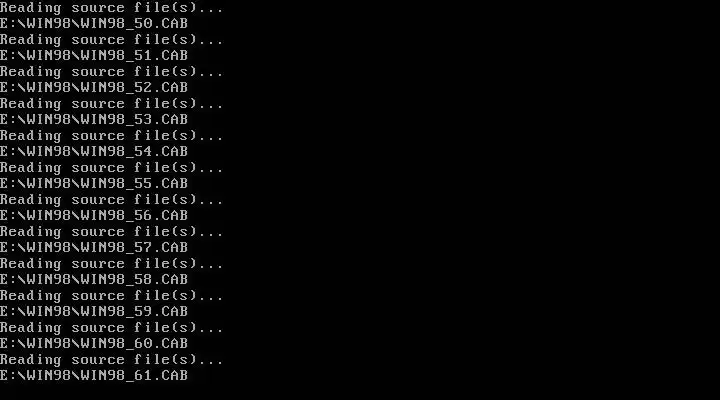Viewport: 720px width, 400px height.
Task: Click the WIN98_55.CAB file path
Action: coord(94,183)
